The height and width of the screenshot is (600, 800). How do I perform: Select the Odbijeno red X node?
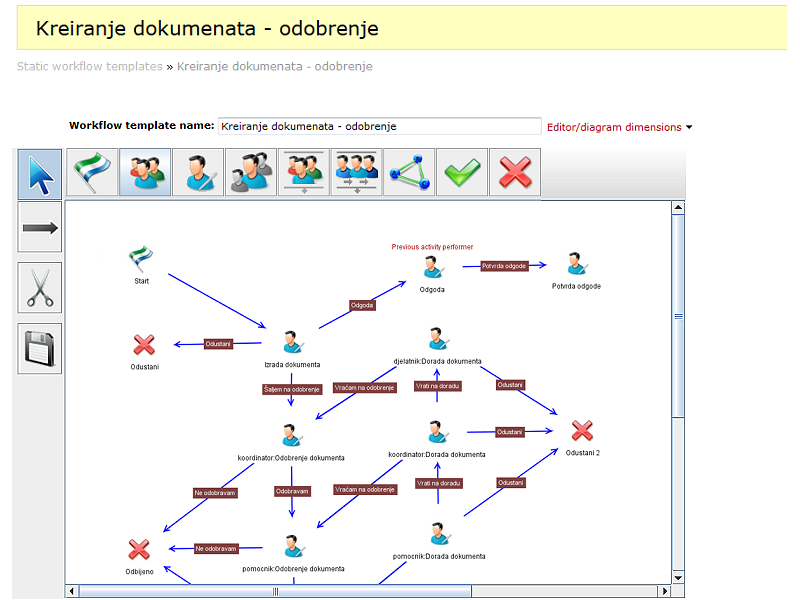pos(139,549)
